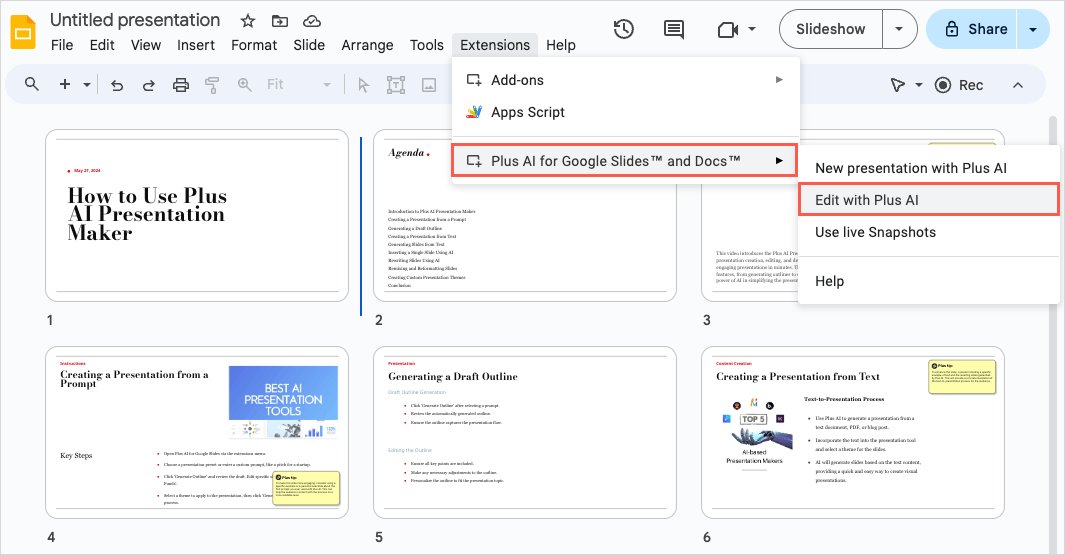Open the View menu
Image resolution: width=1065 pixels, height=555 pixels.
pos(146,45)
